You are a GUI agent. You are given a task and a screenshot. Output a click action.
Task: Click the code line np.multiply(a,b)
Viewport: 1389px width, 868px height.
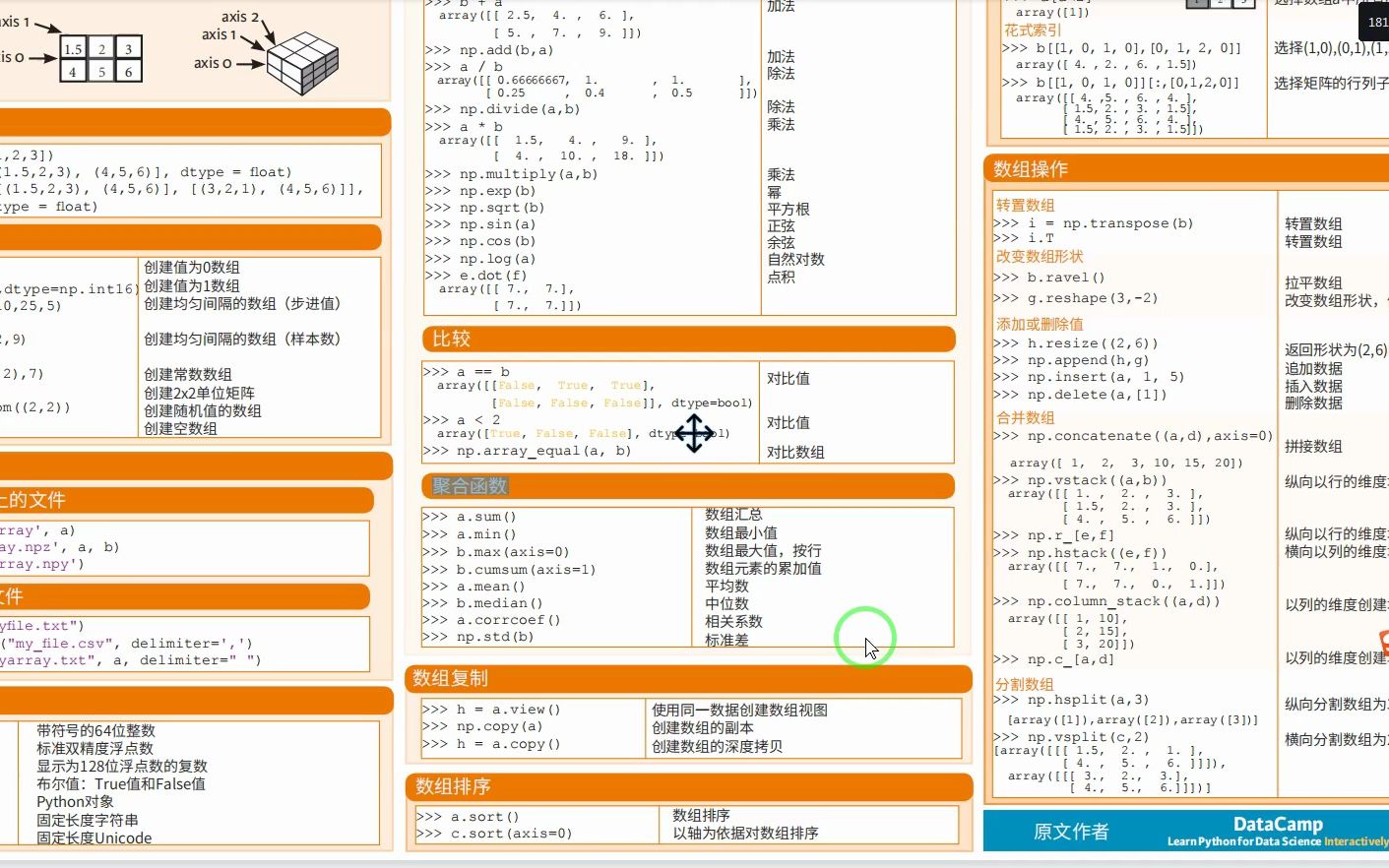511,174
